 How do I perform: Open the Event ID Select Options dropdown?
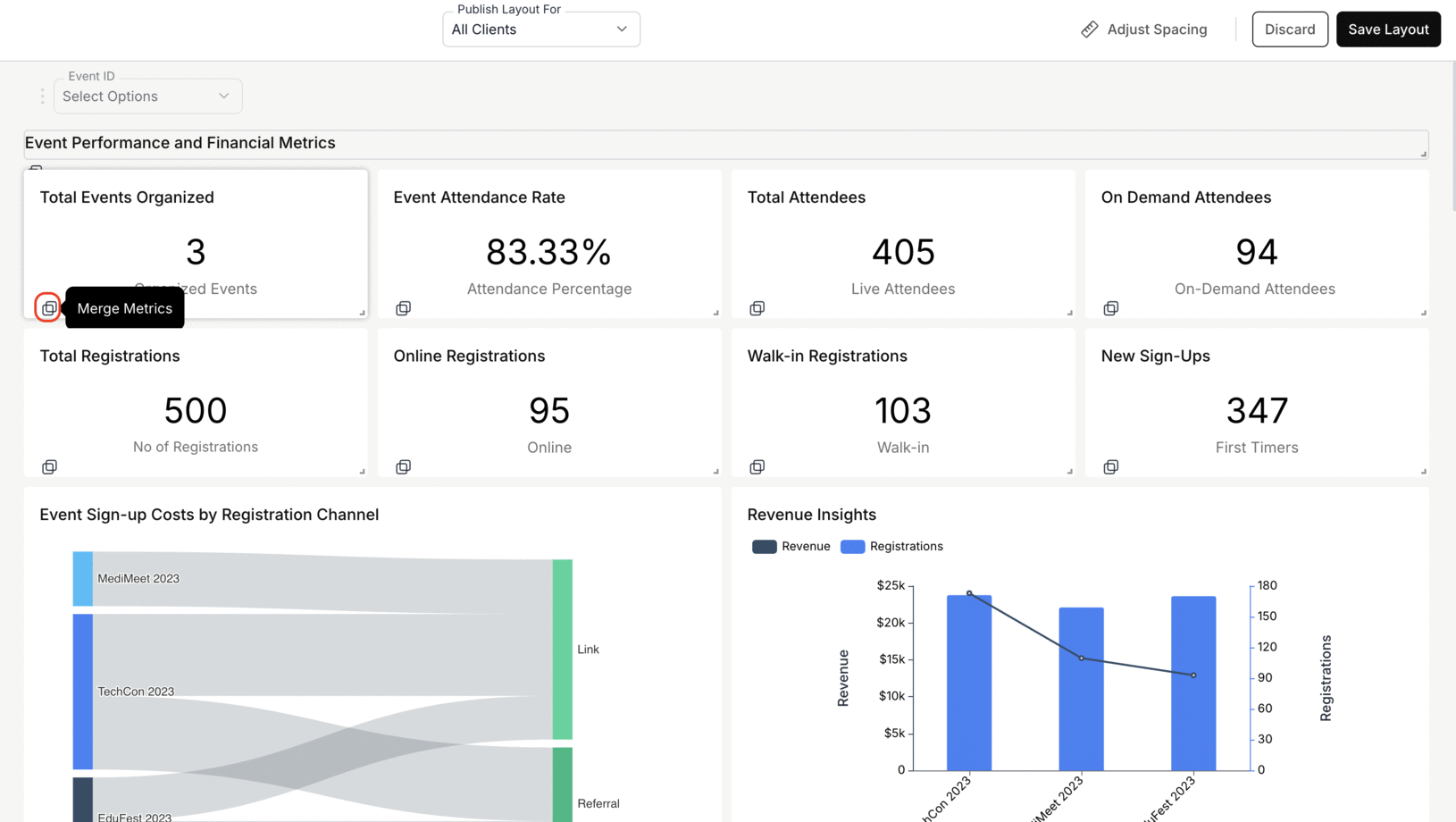(x=147, y=96)
